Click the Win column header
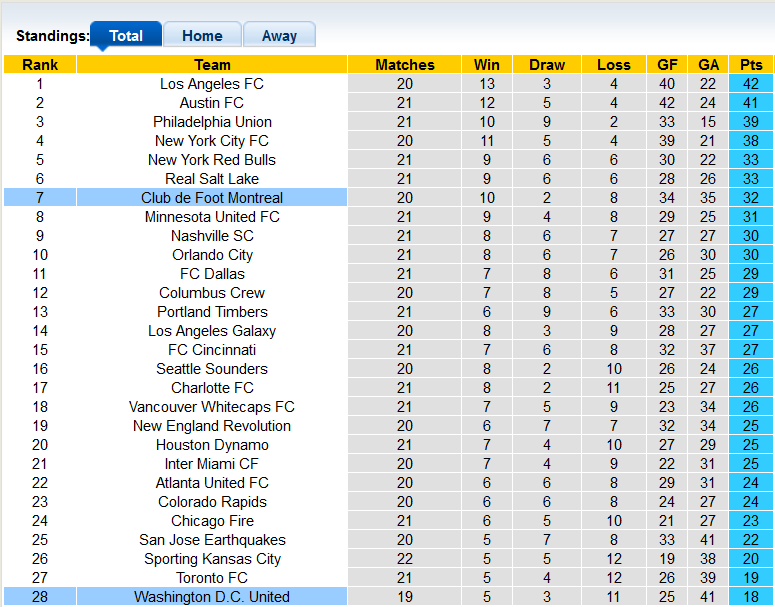Screen dimensions: 775x607 coord(487,65)
